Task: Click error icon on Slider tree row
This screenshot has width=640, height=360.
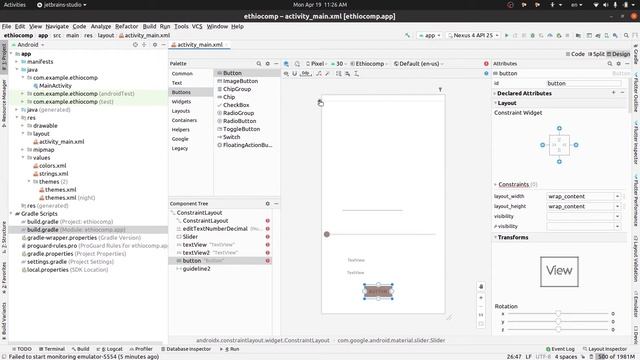Action: tap(268, 237)
